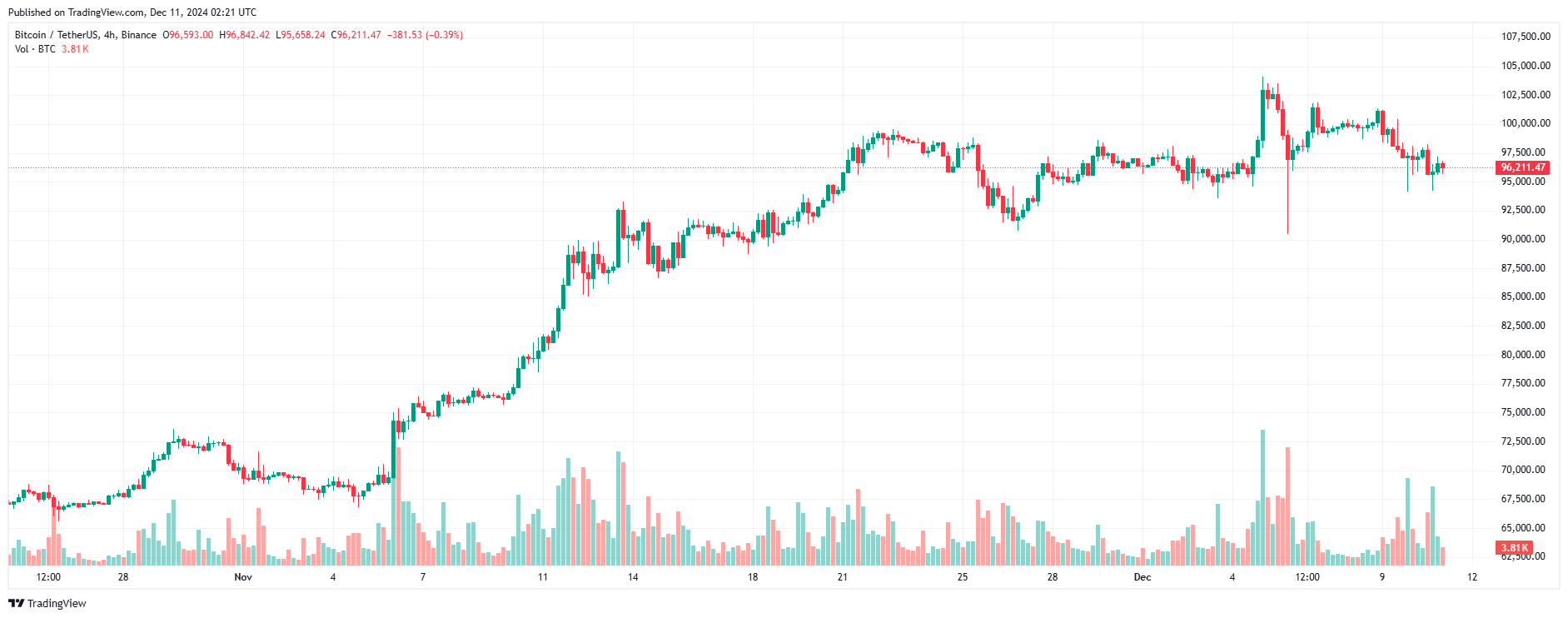This screenshot has height=618, width=1568.
Task: Click the tallest green volume bar near Dec 5
Action: tap(1262, 497)
